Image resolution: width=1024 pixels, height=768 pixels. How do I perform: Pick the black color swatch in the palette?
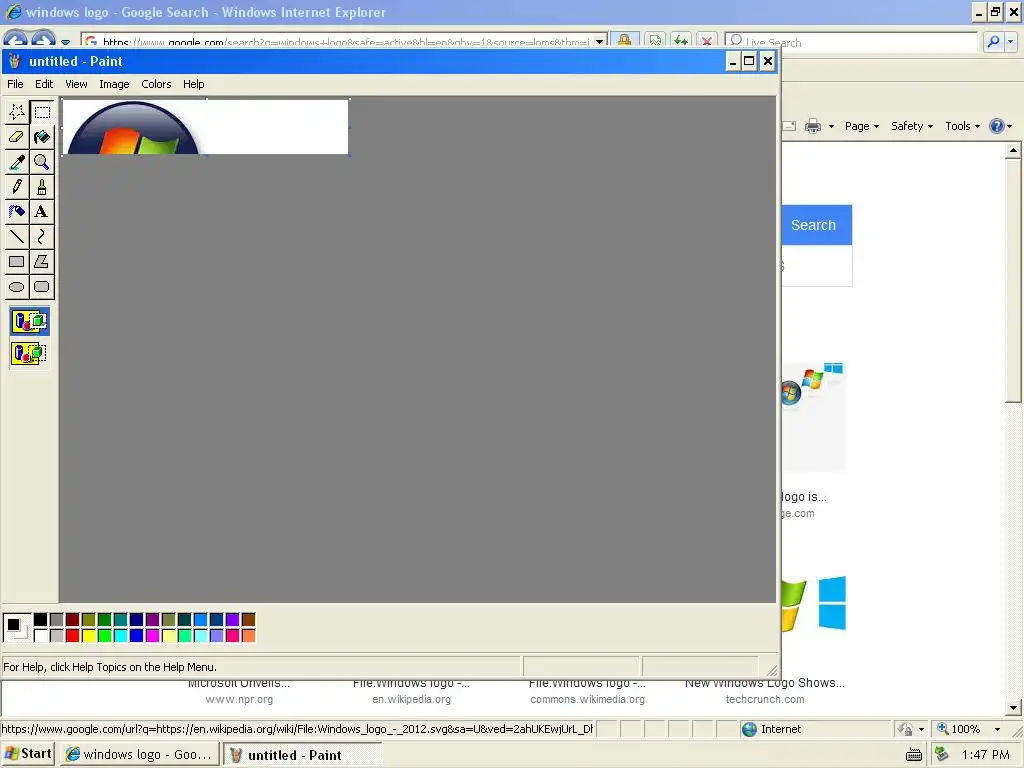[x=40, y=619]
